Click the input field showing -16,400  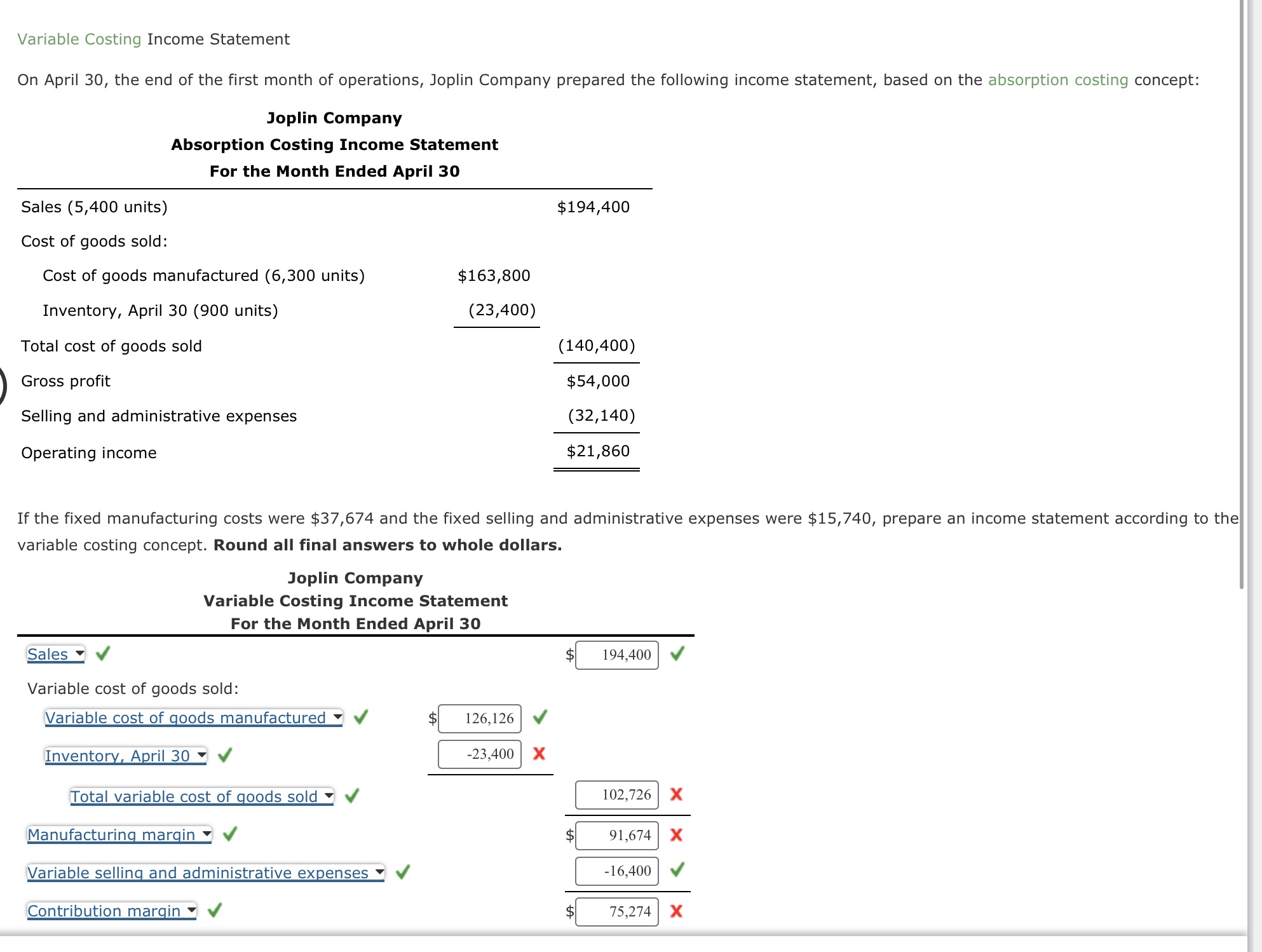pyautogui.click(x=617, y=871)
